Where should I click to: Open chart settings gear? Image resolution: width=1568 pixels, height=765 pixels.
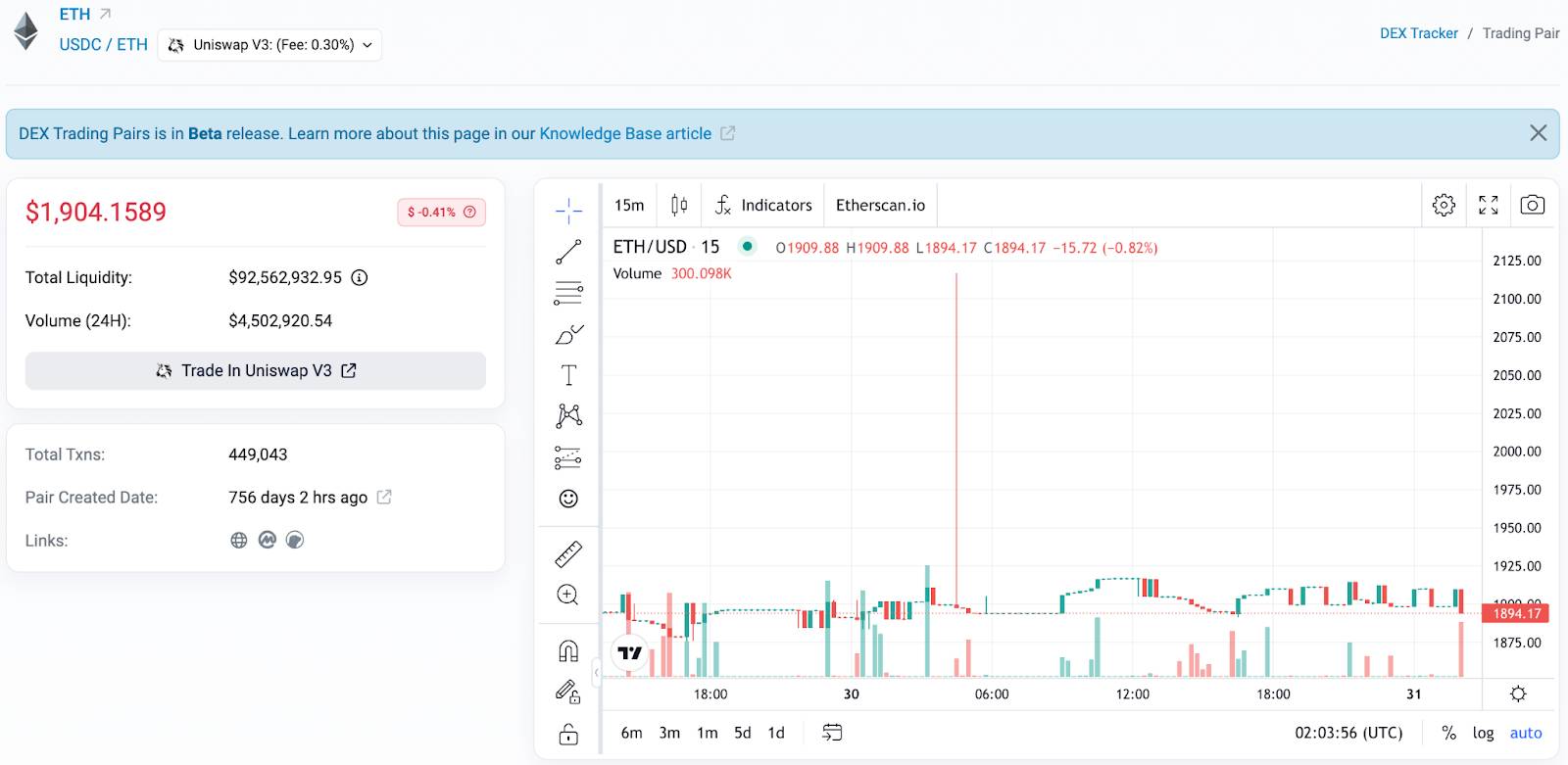coord(1444,205)
